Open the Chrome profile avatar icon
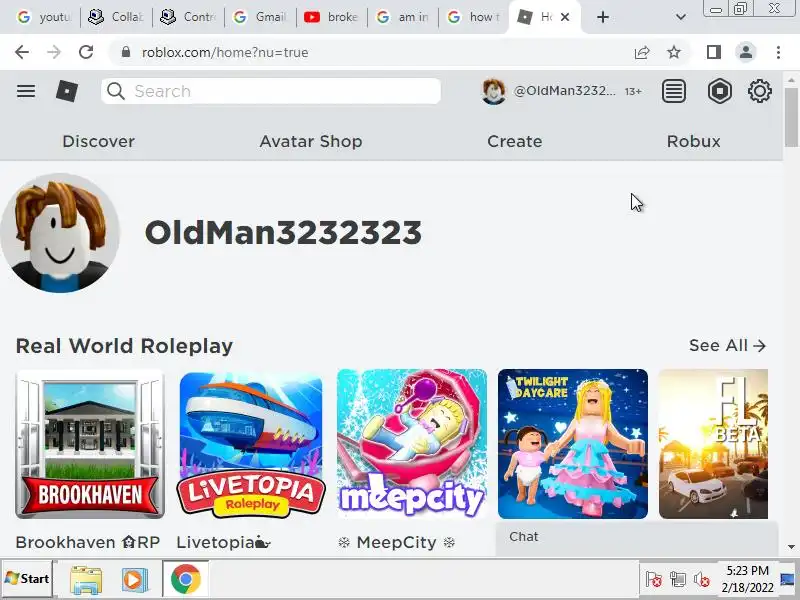This screenshot has width=800, height=600. coord(746,52)
